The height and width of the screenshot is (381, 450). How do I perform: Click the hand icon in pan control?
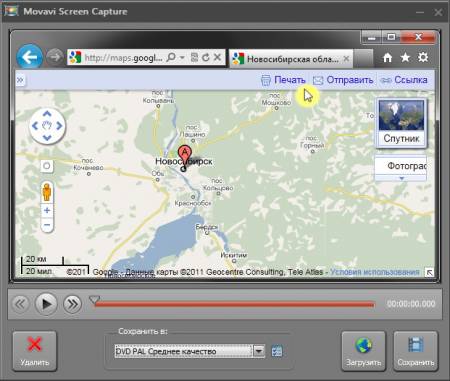[47, 126]
